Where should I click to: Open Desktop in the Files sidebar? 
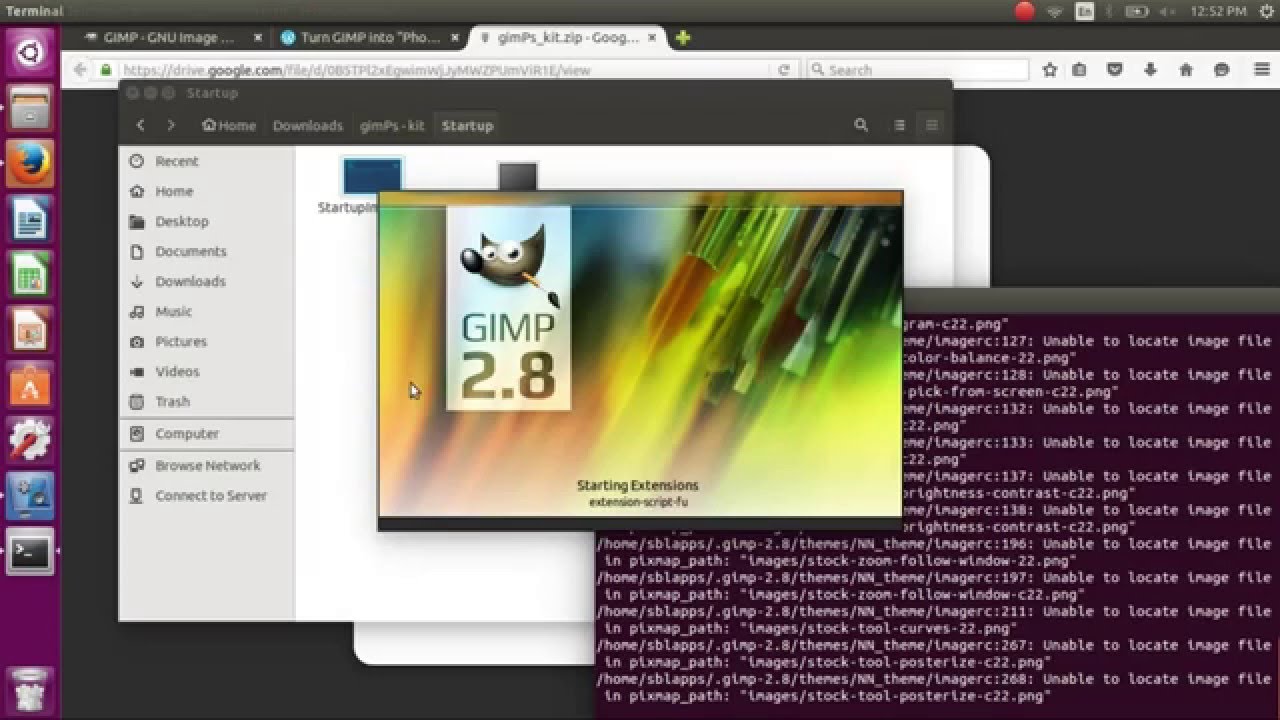click(x=206, y=221)
